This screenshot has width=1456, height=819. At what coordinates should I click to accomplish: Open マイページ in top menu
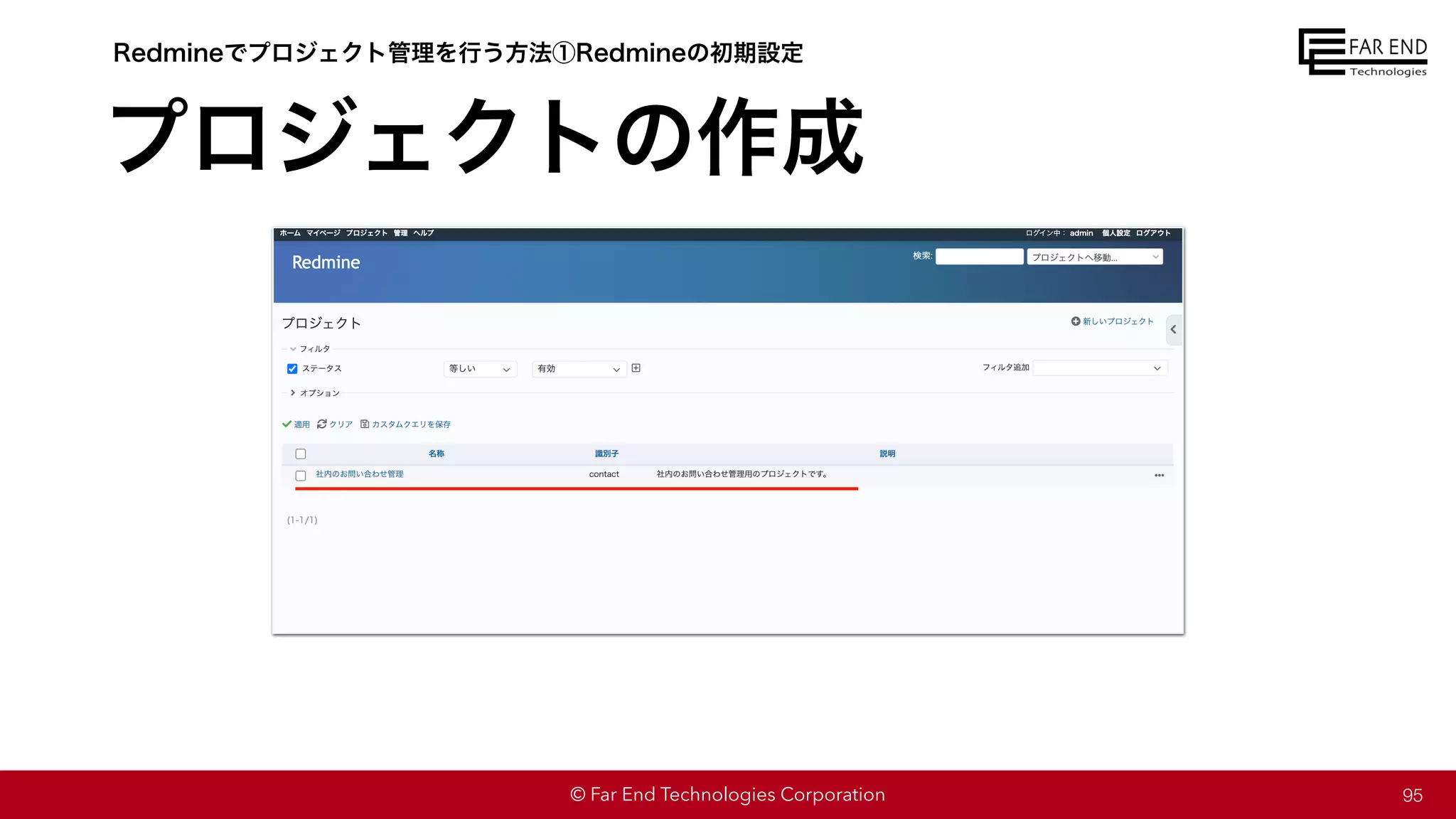[x=323, y=233]
